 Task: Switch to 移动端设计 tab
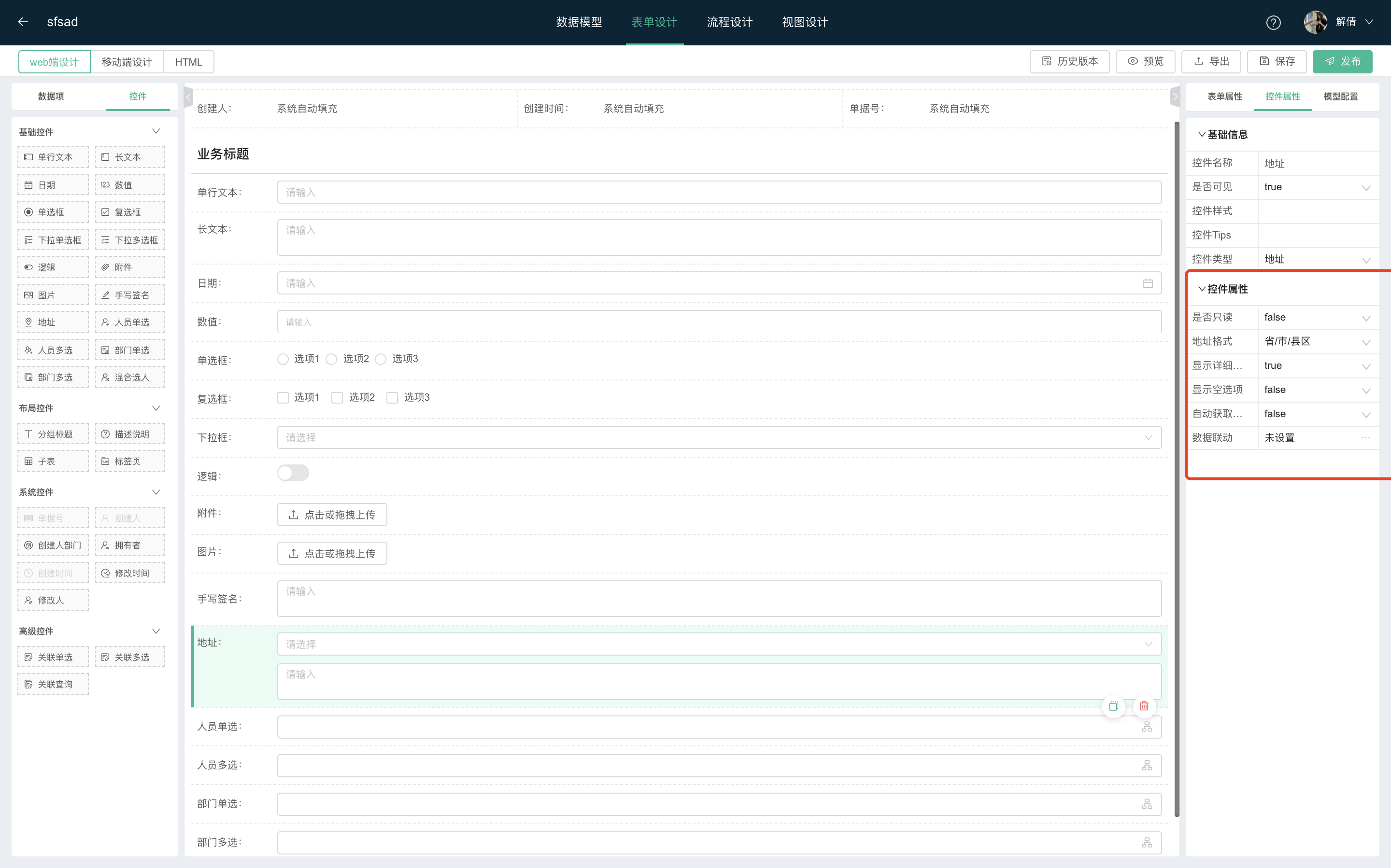(x=127, y=62)
